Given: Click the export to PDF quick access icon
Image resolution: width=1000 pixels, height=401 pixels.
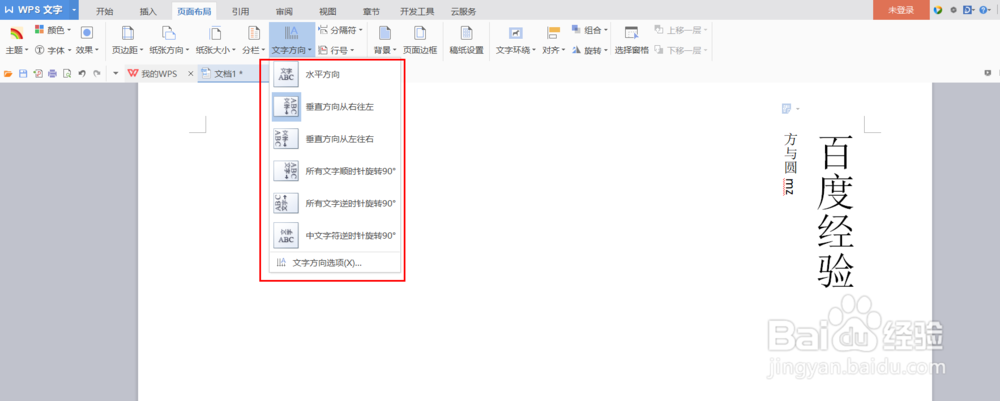Looking at the screenshot, I should pyautogui.click(x=38, y=74).
